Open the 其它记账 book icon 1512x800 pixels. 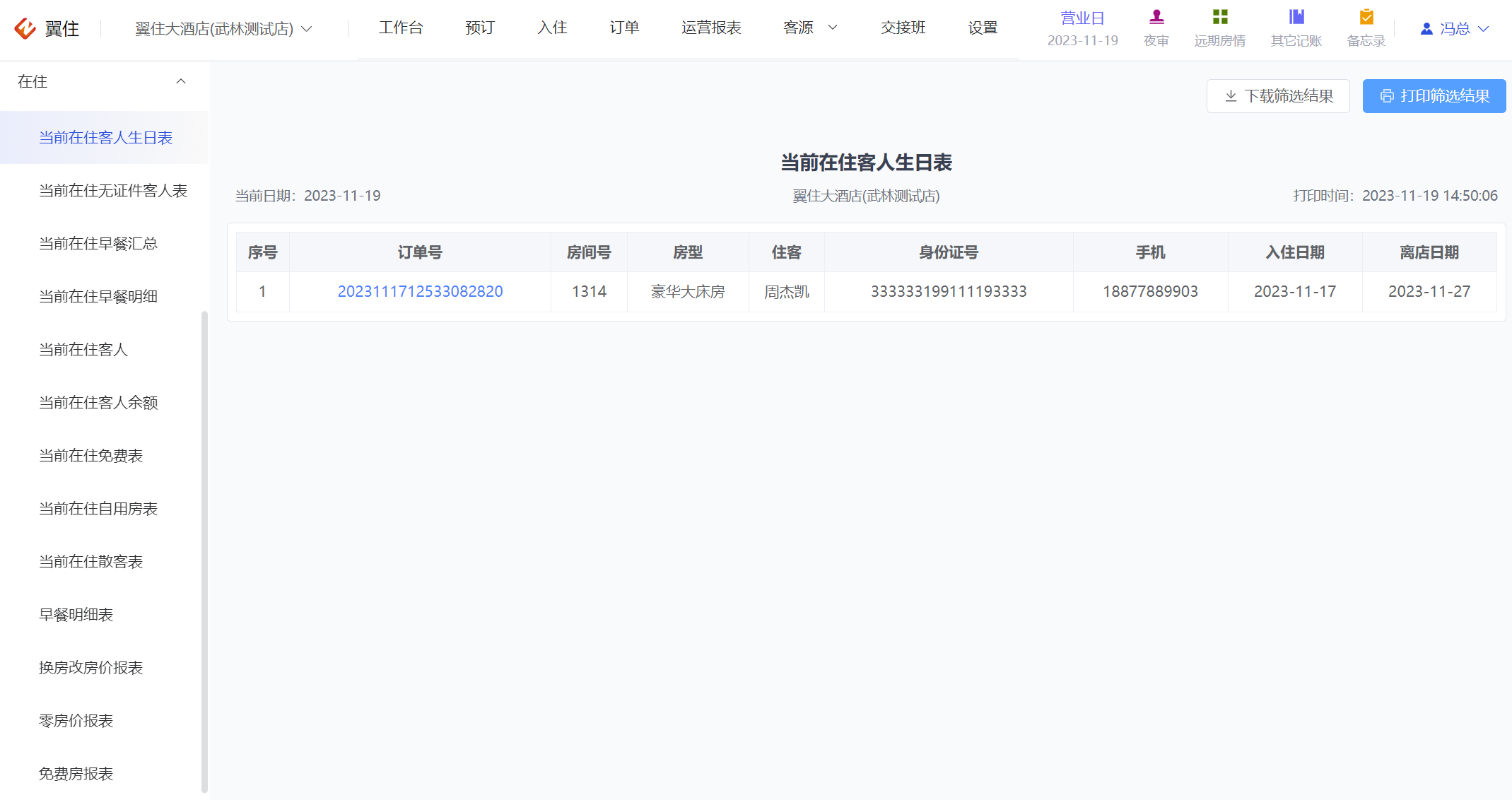[1296, 17]
